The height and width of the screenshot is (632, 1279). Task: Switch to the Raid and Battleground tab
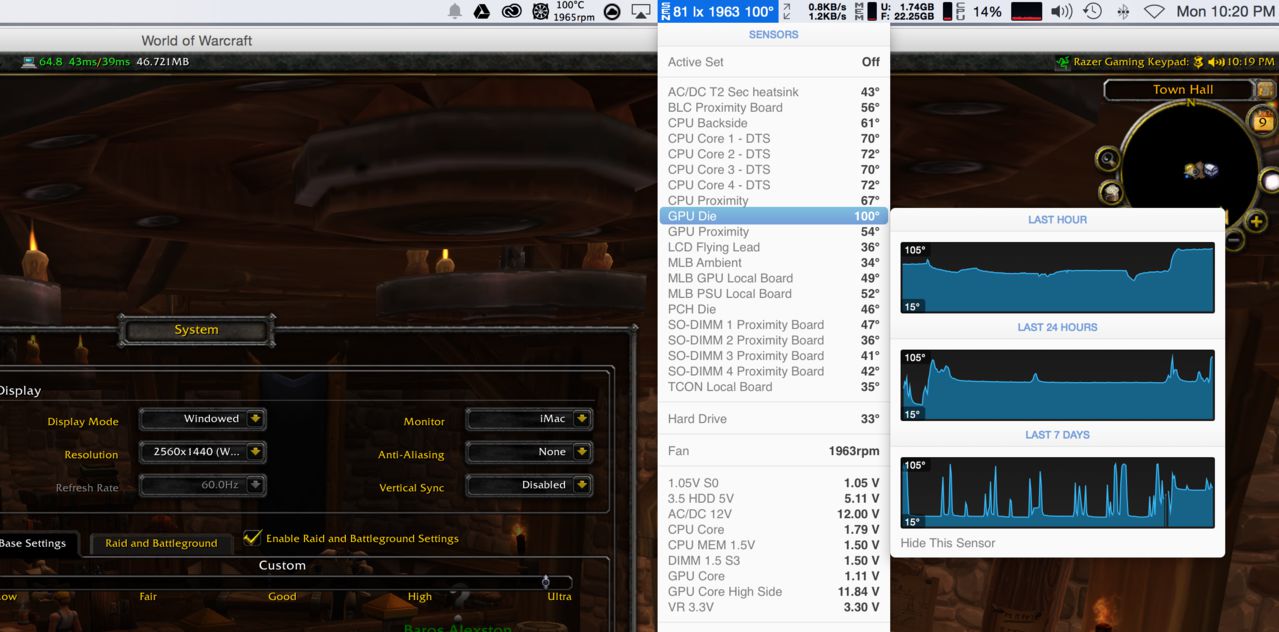click(x=161, y=543)
